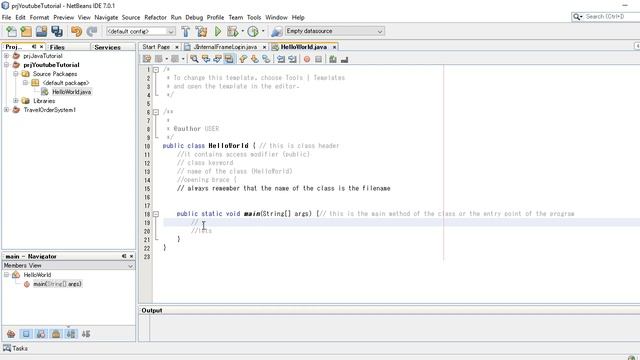
Task: Click the Last Edit icon in editor toolbar
Action: 147,59
